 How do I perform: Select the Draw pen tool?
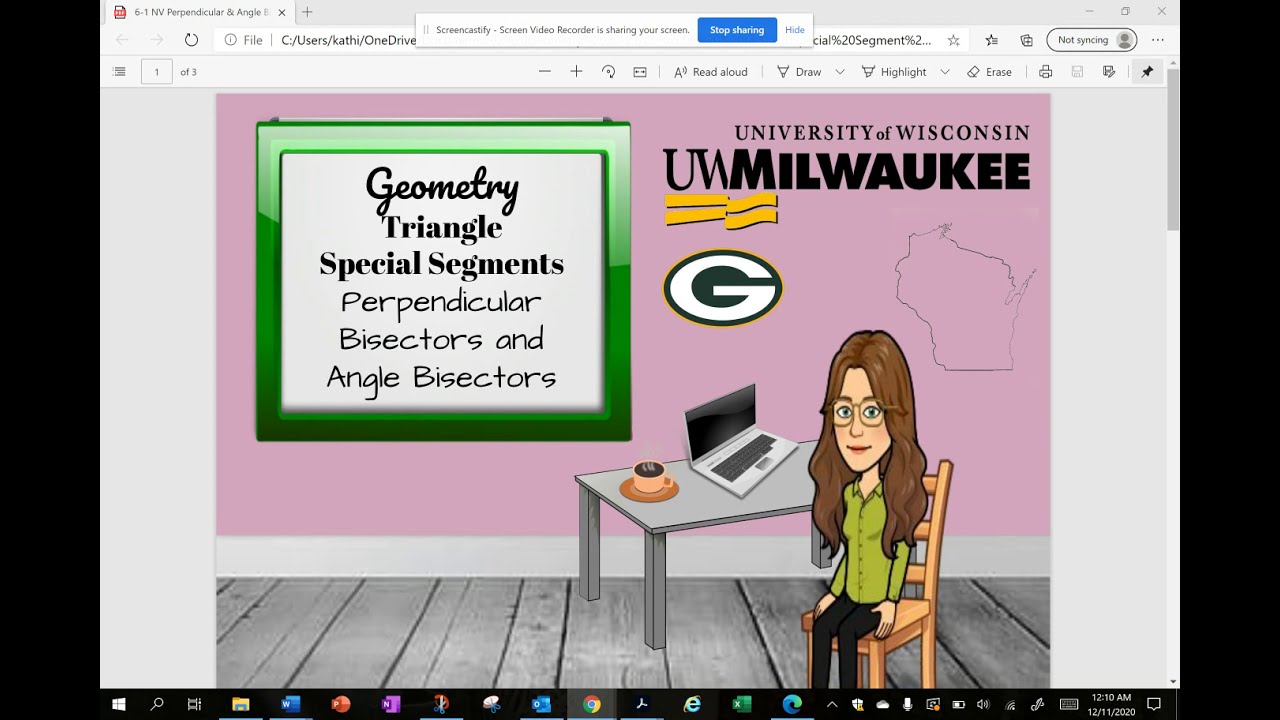click(x=799, y=72)
